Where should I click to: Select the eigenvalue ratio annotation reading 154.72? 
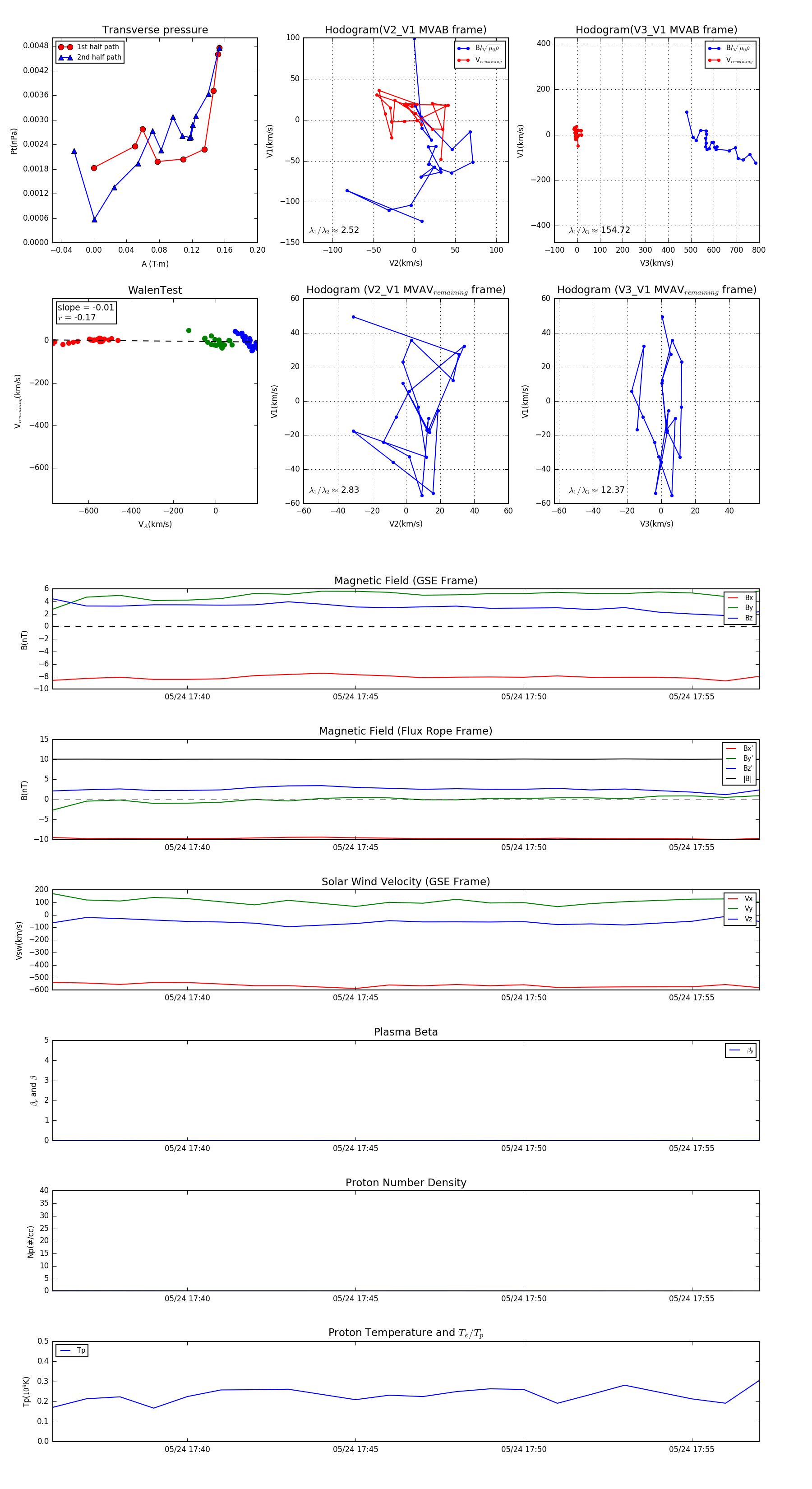(x=600, y=230)
